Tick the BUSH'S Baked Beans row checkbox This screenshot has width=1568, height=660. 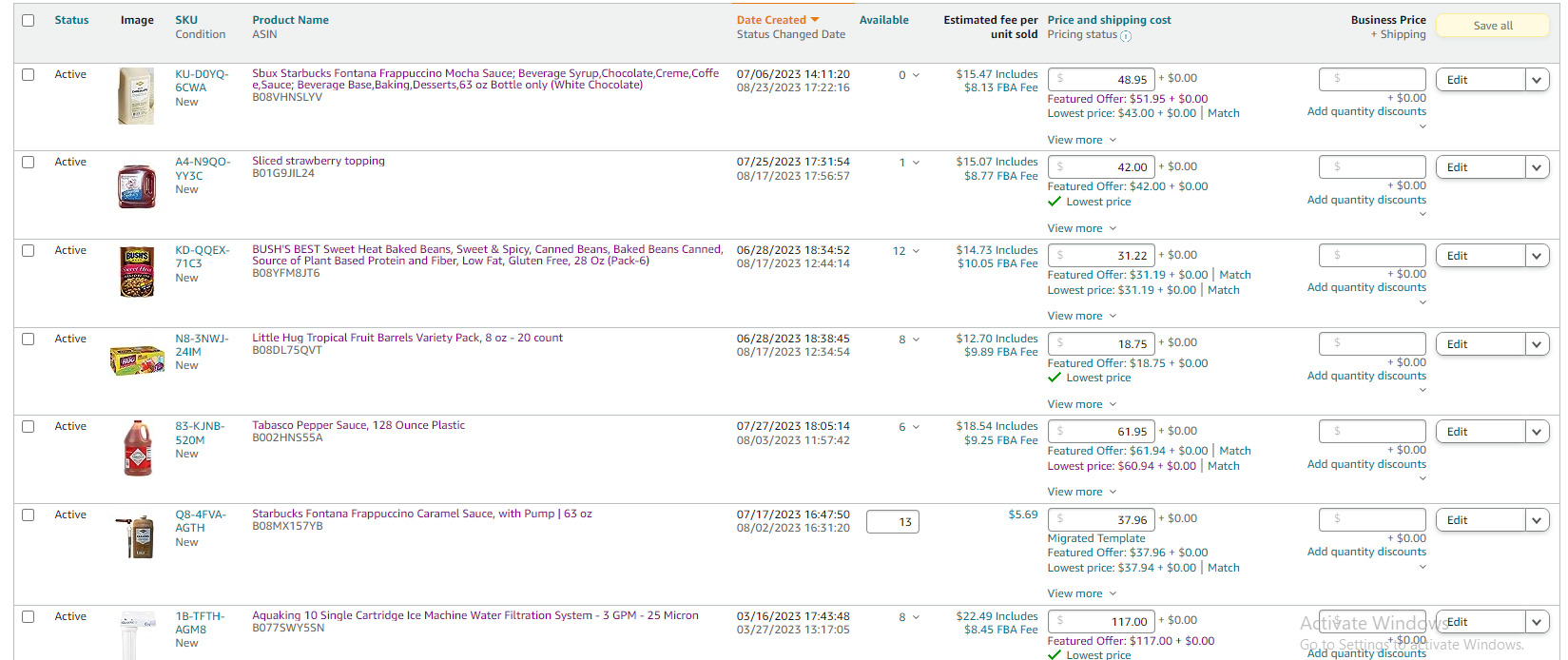29,250
